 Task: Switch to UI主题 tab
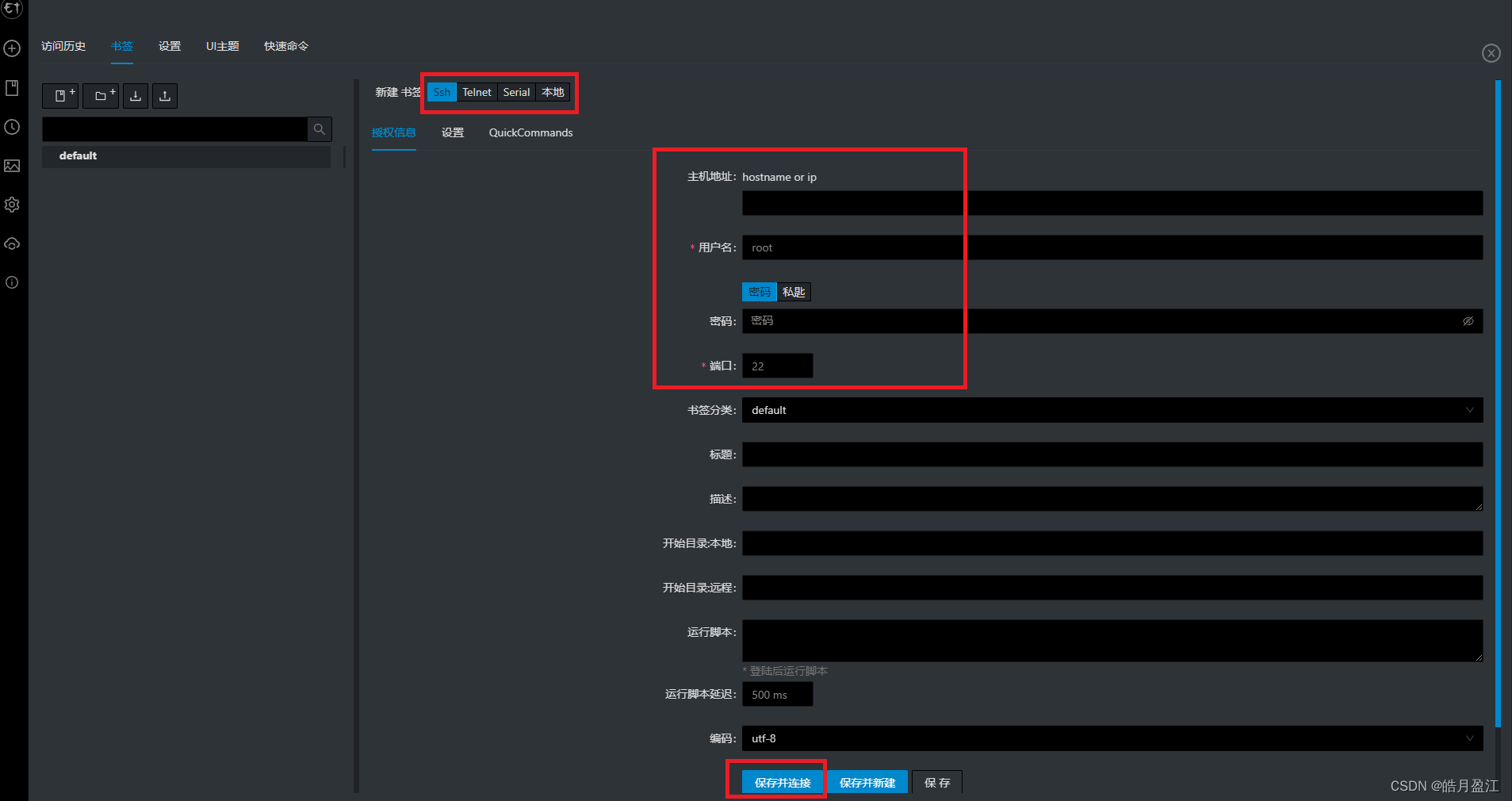click(x=223, y=46)
